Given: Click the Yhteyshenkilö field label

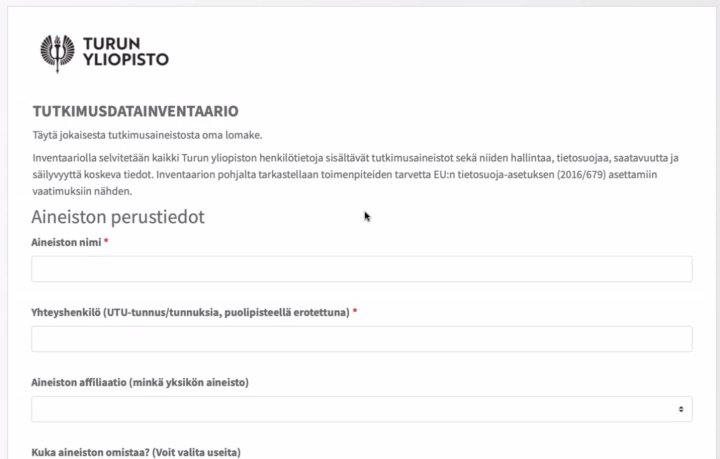Looking at the screenshot, I should pos(190,312).
